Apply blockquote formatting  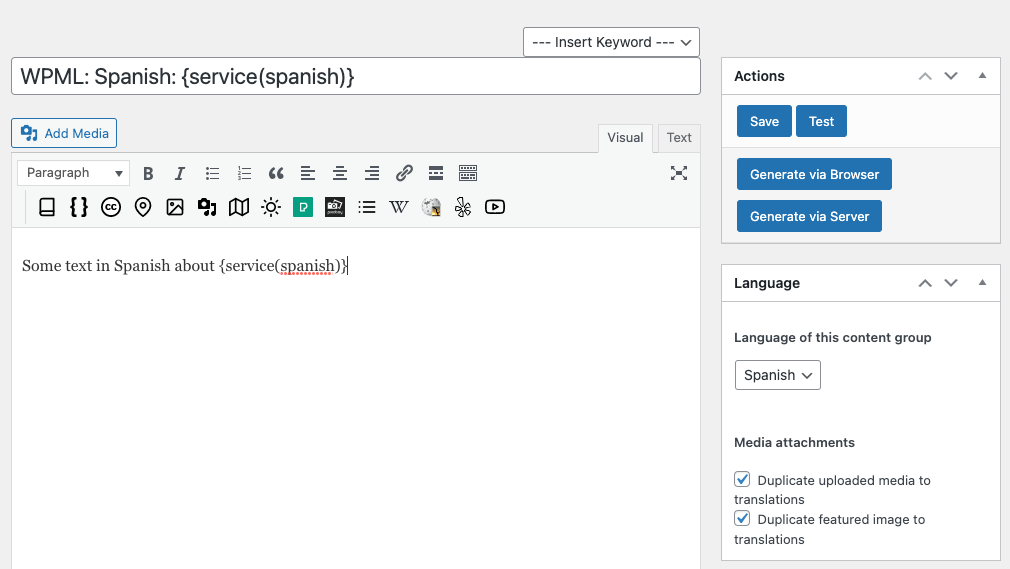pyautogui.click(x=276, y=173)
